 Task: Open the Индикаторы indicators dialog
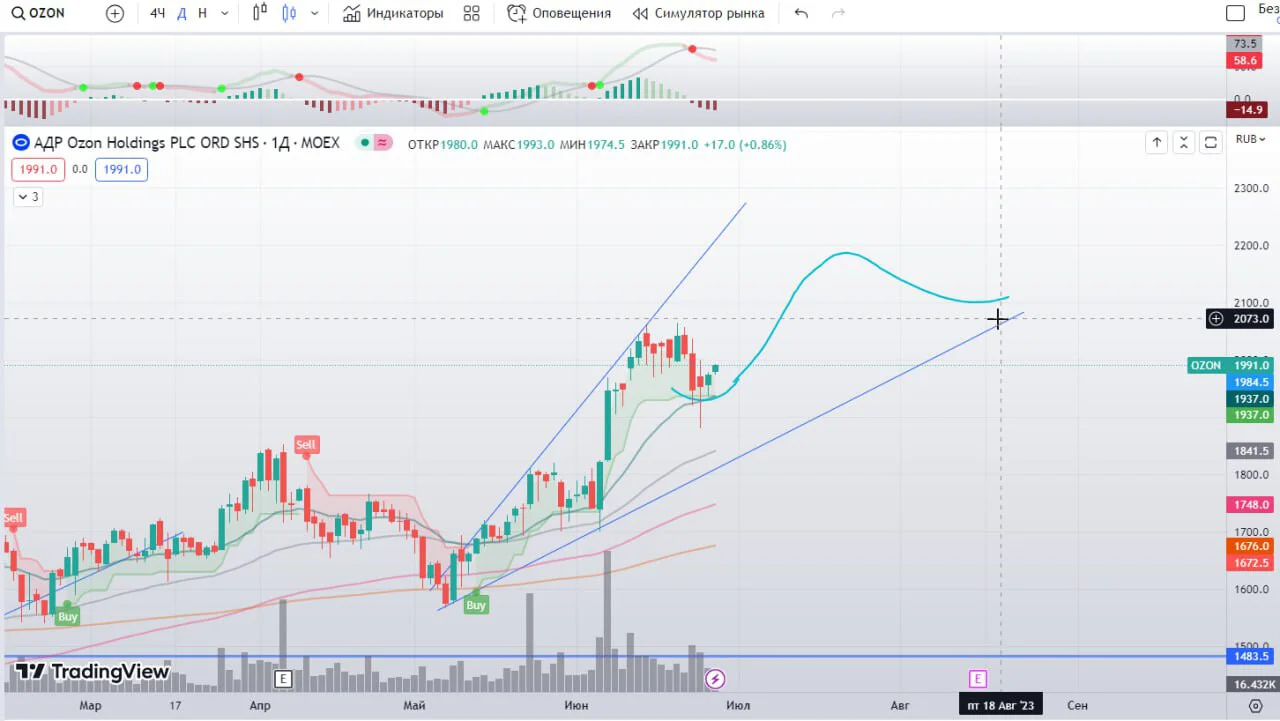(392, 13)
